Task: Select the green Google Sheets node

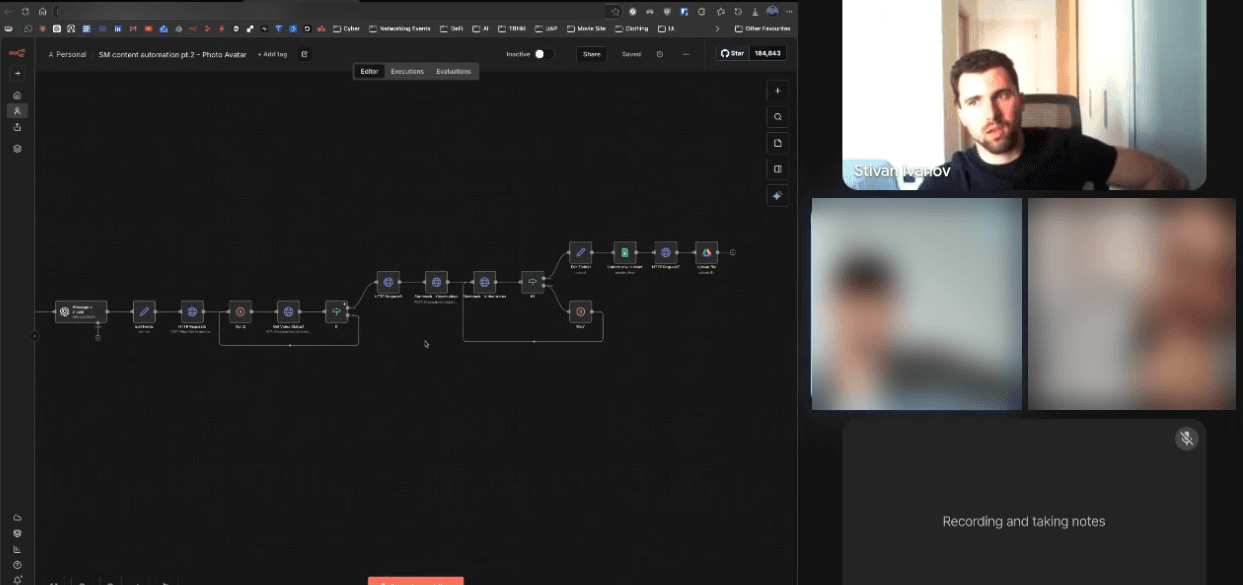Action: (x=624, y=253)
